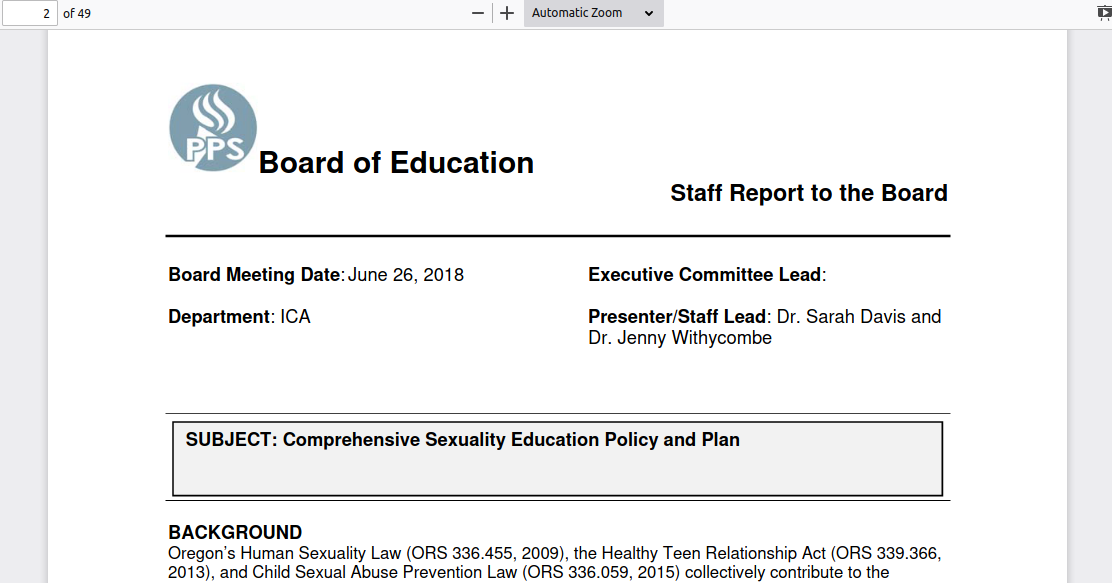Click the zoom out minus icon
1112x583 pixels.
[x=478, y=13]
